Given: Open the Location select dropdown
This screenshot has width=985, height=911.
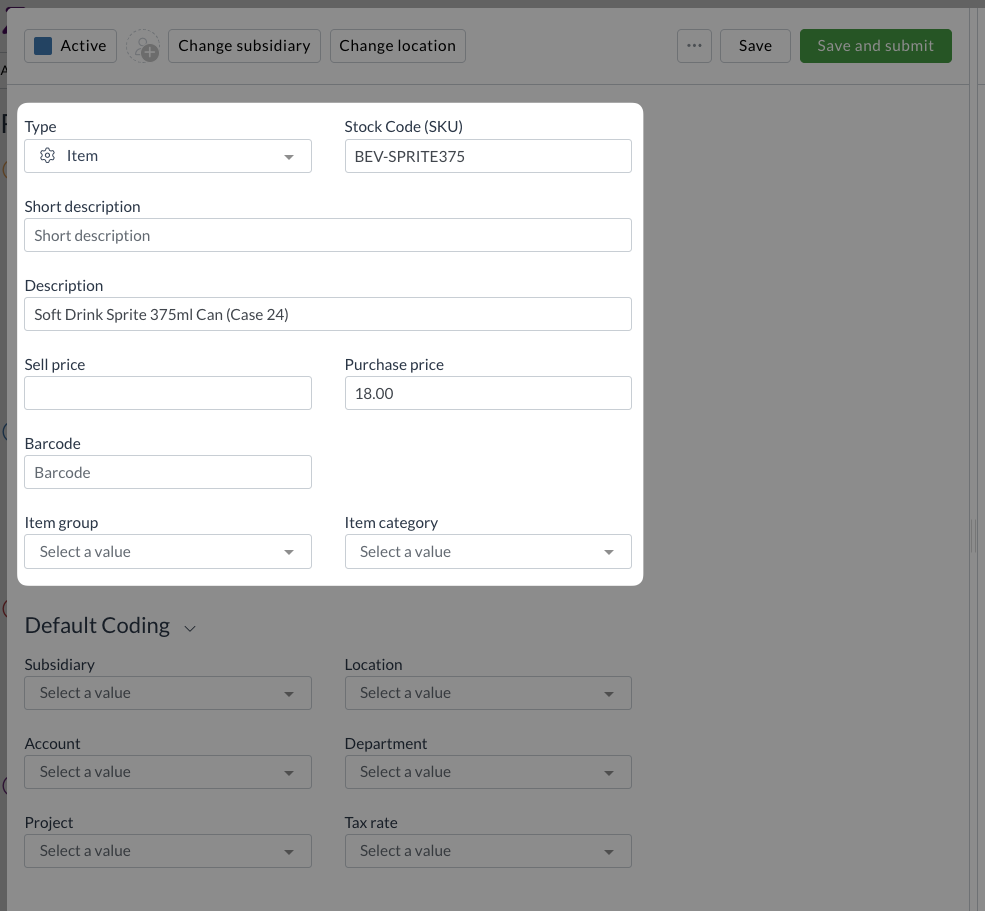Looking at the screenshot, I should [488, 693].
